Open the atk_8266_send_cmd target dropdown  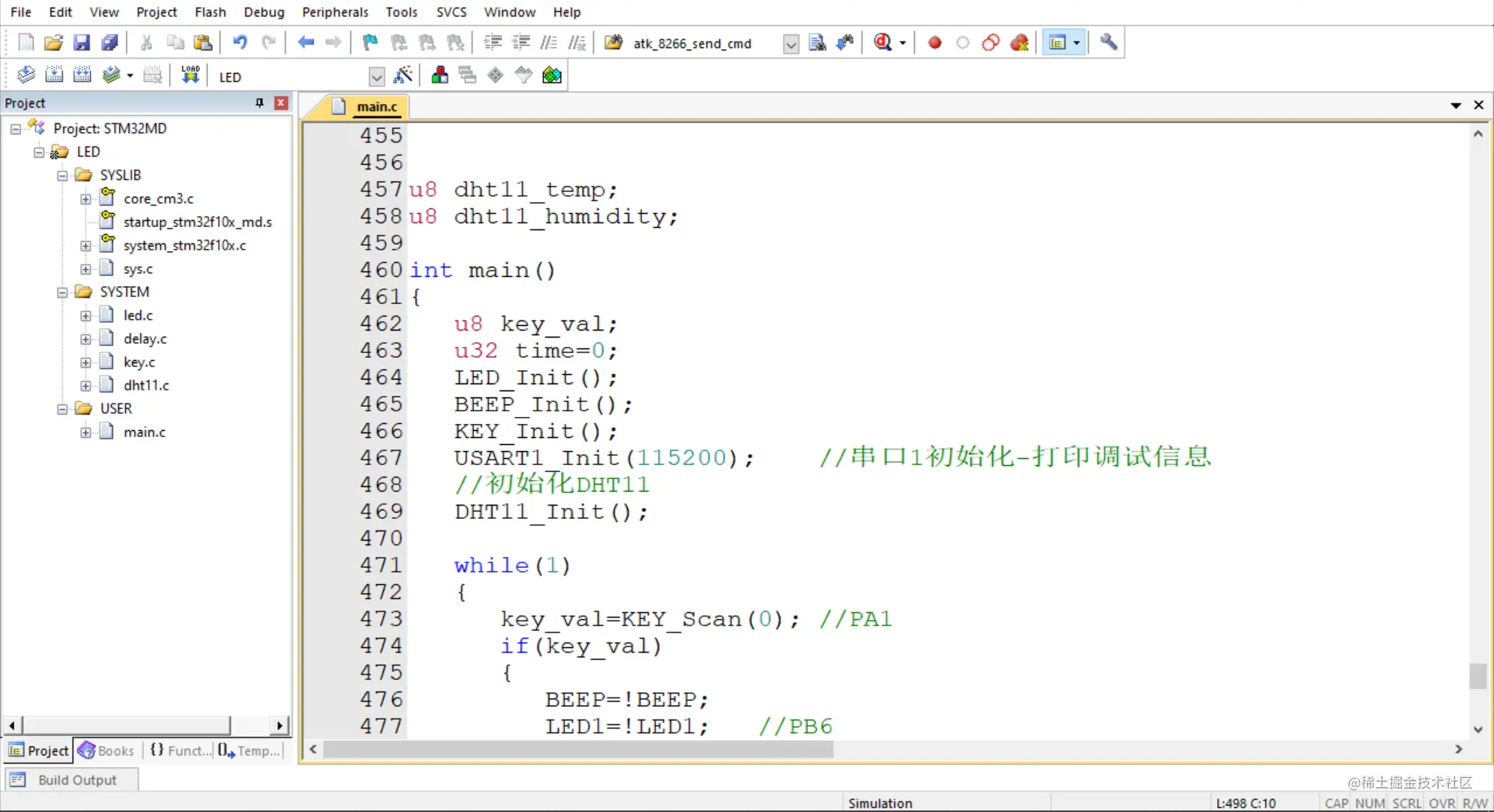pyautogui.click(x=791, y=44)
